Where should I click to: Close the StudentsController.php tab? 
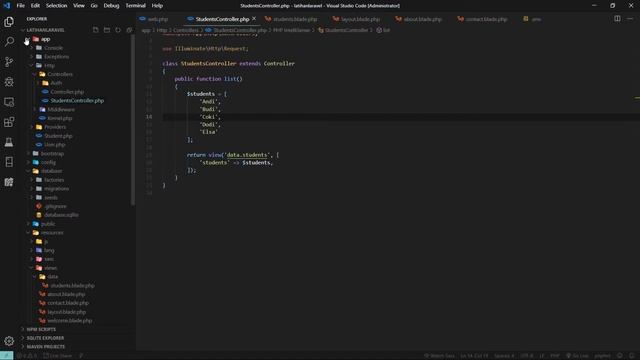coord(254,19)
